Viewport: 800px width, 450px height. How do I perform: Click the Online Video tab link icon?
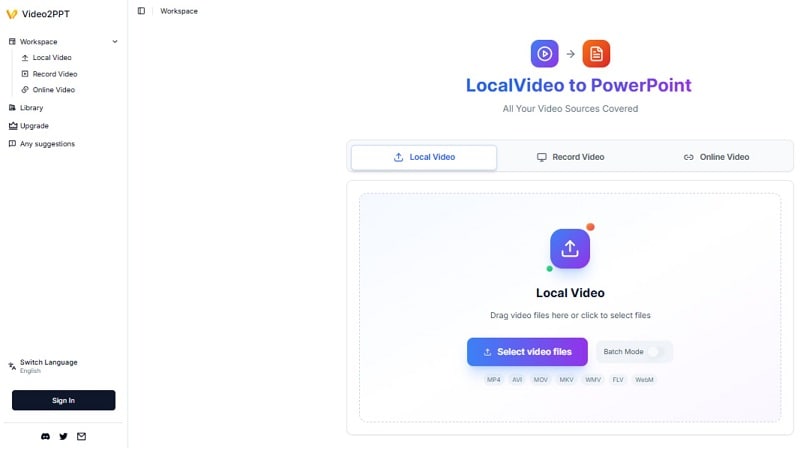click(x=688, y=157)
